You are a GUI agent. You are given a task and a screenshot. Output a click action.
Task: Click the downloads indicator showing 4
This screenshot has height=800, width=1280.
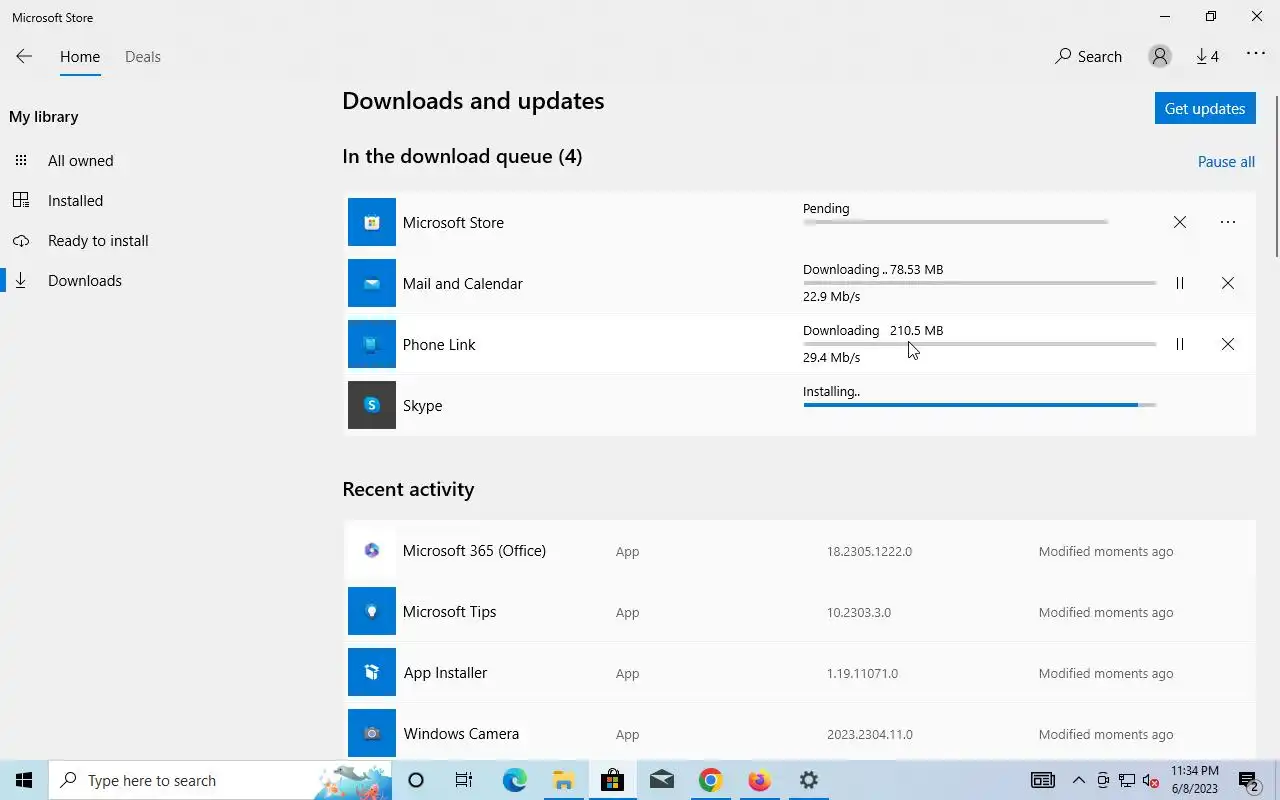1208,56
